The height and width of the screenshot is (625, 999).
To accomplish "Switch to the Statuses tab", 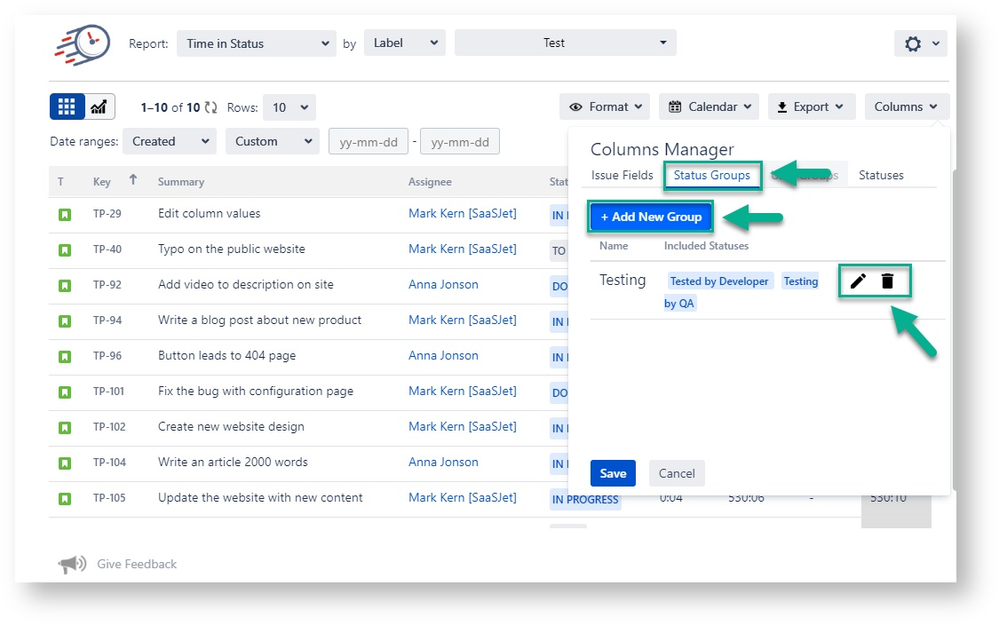I will coord(880,173).
